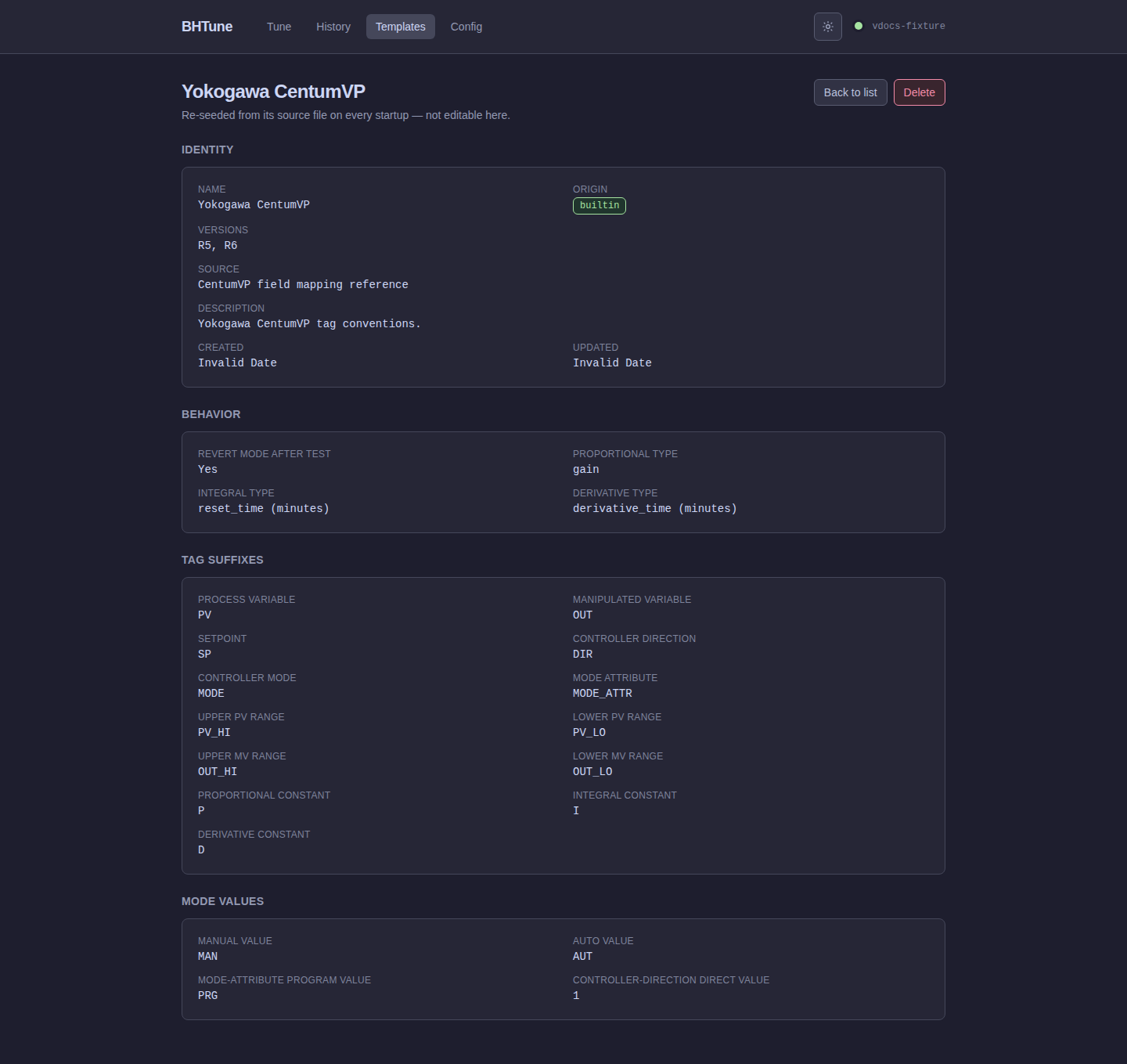Click the Updated Invalid Date value

pos(612,363)
